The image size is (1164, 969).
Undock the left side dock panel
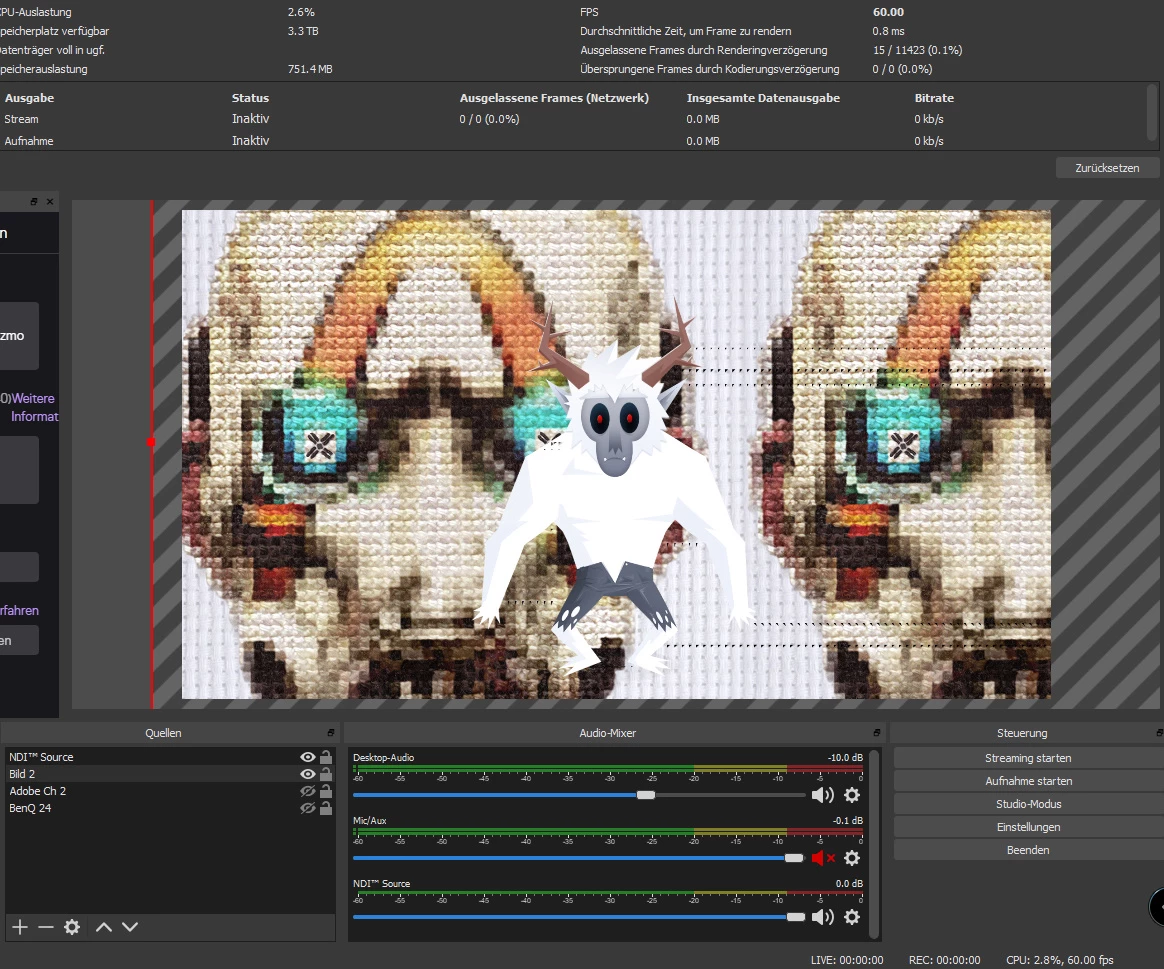point(33,202)
